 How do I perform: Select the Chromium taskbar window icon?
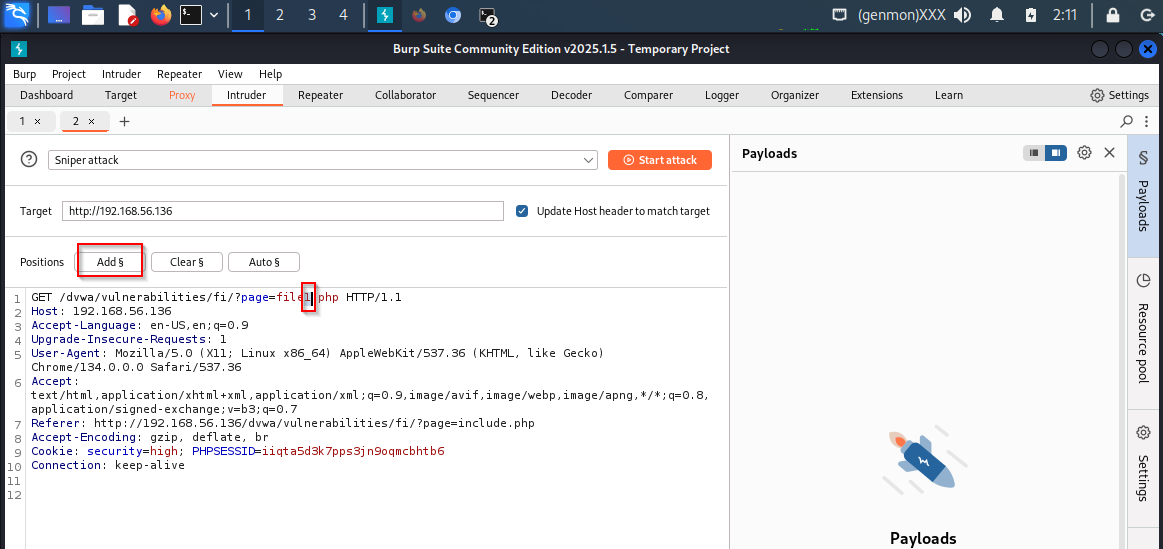coord(453,15)
